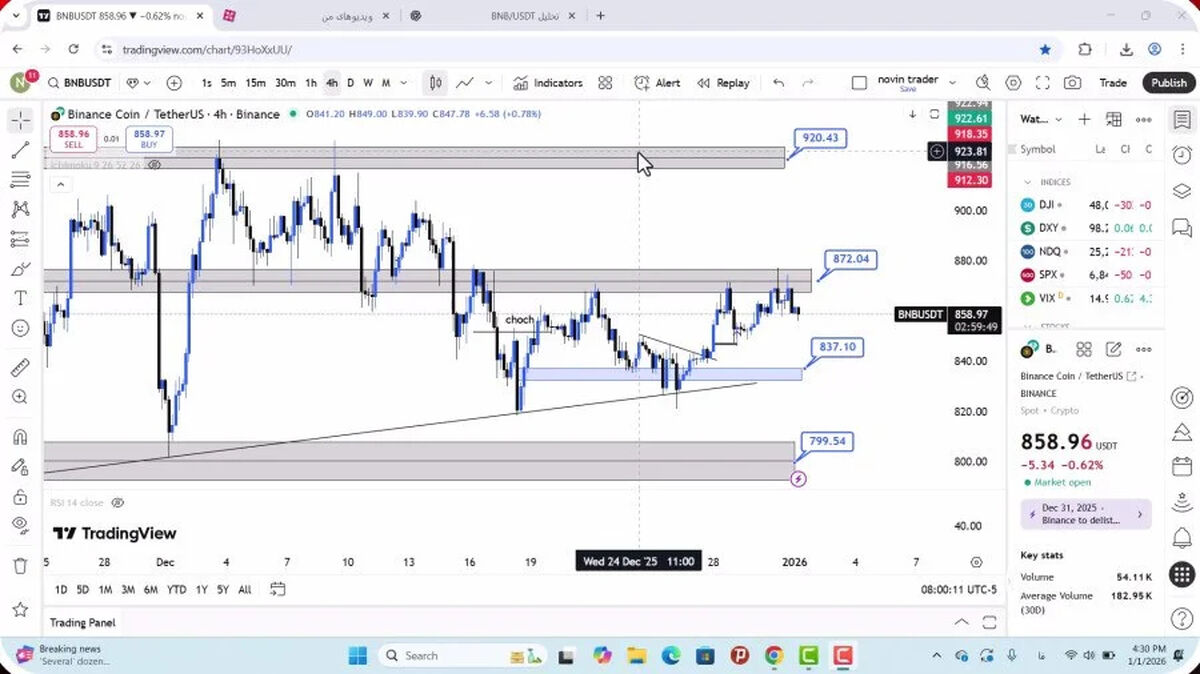Open the Alerts panel clock icon in right sidebar
Screen dimensions: 1200x674
click(1181, 155)
